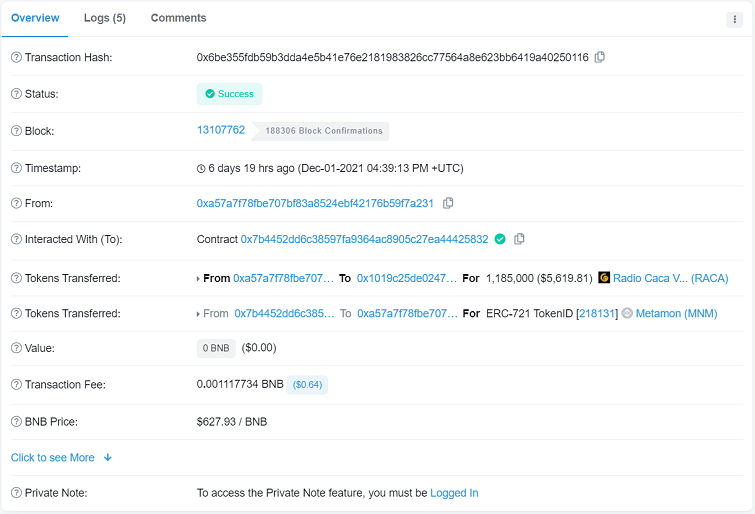Open the Logged In link
Screen dimensions: 755x514
(x=454, y=493)
